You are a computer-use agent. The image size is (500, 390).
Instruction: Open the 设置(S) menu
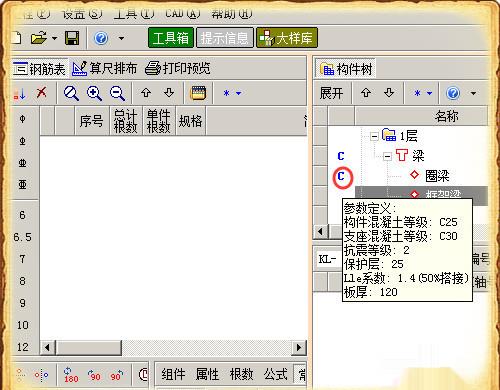(82, 13)
